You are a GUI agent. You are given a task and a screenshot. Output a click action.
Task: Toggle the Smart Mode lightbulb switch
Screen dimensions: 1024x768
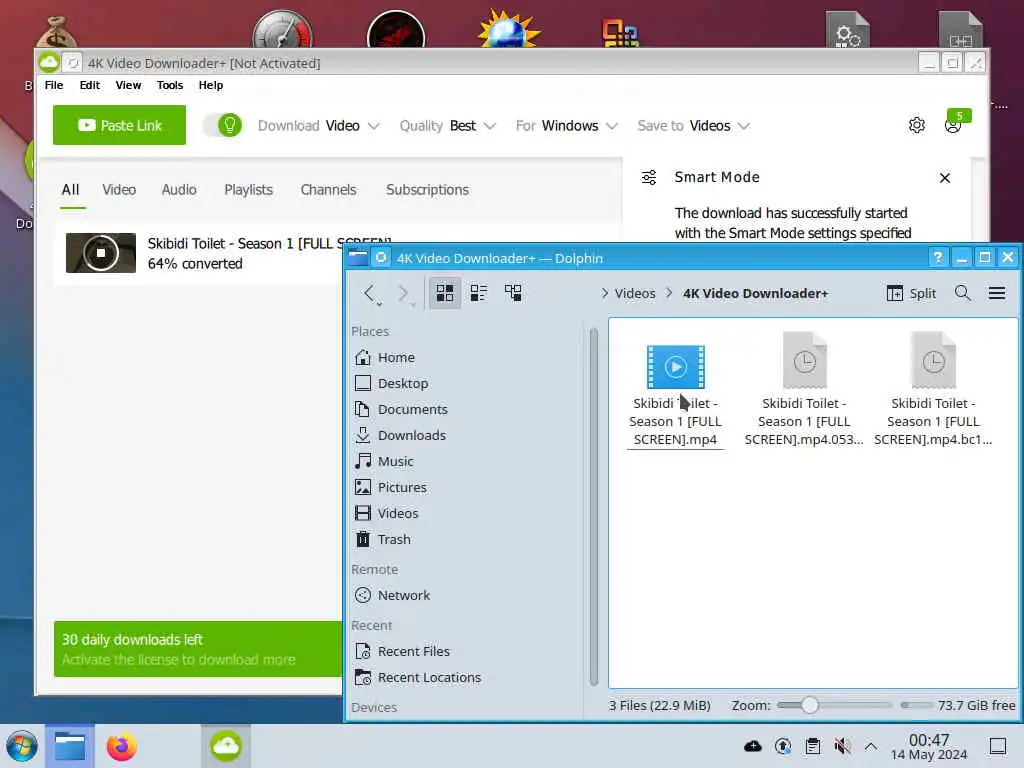[222, 125]
